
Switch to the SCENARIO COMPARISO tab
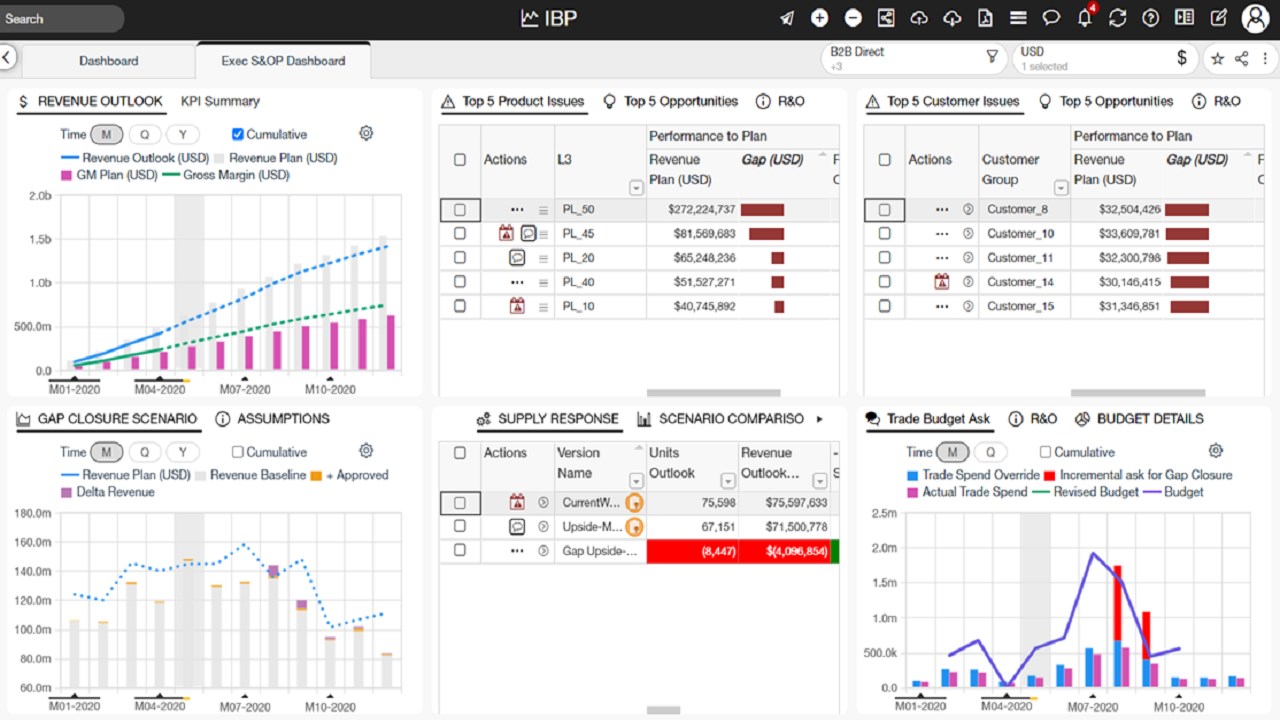[x=720, y=419]
